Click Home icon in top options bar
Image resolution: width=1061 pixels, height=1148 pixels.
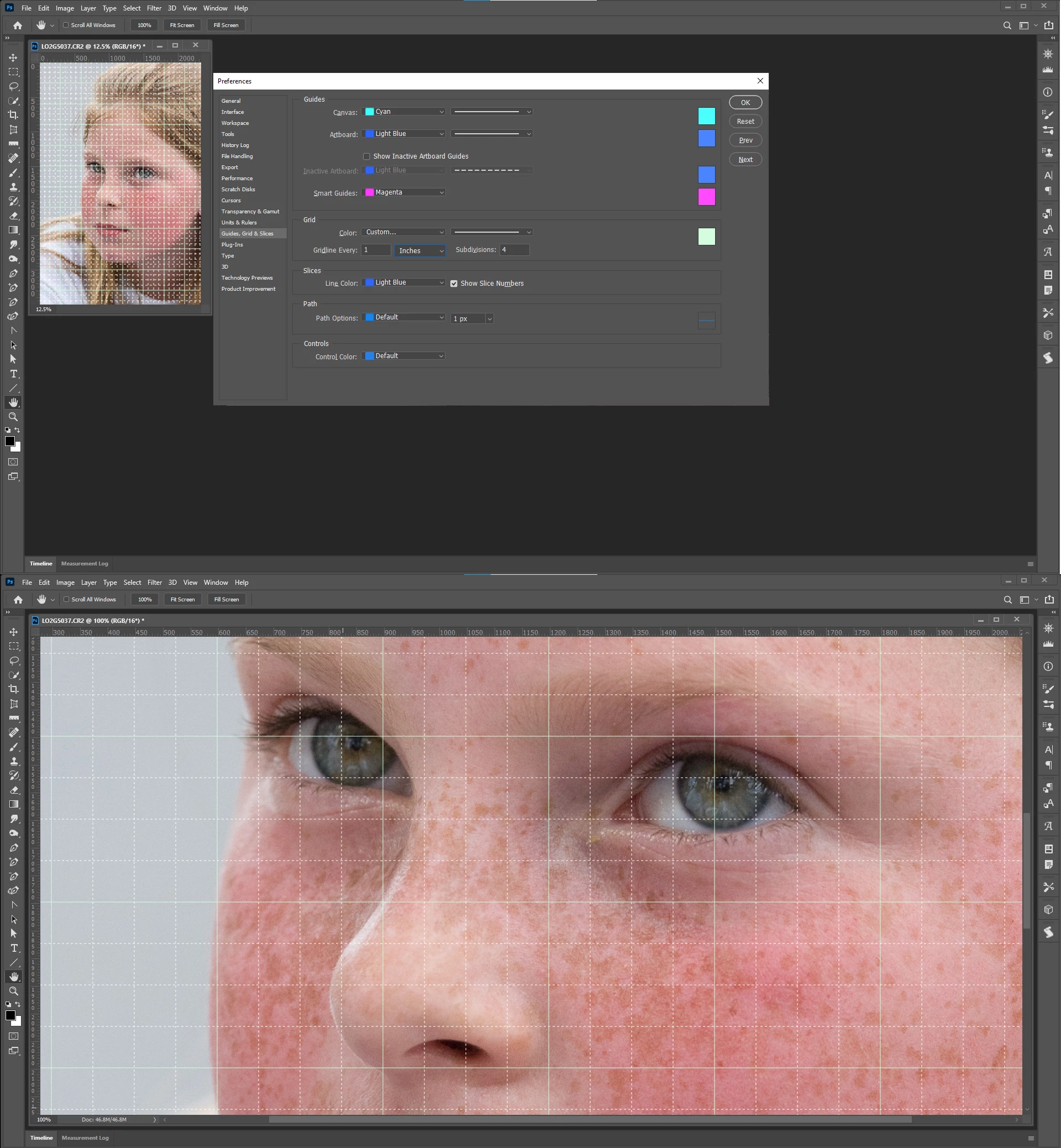[18, 25]
